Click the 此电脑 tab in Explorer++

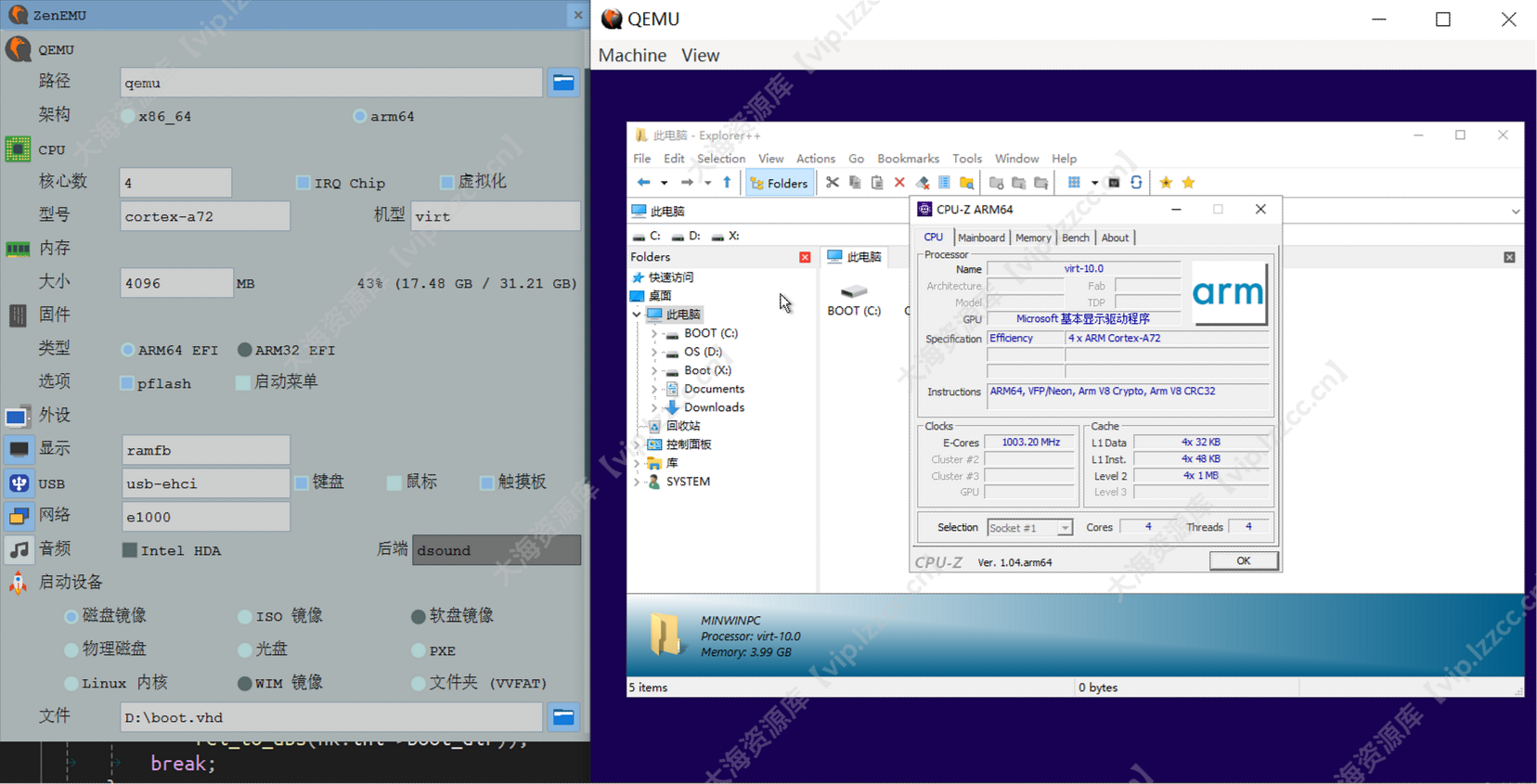[x=854, y=257]
